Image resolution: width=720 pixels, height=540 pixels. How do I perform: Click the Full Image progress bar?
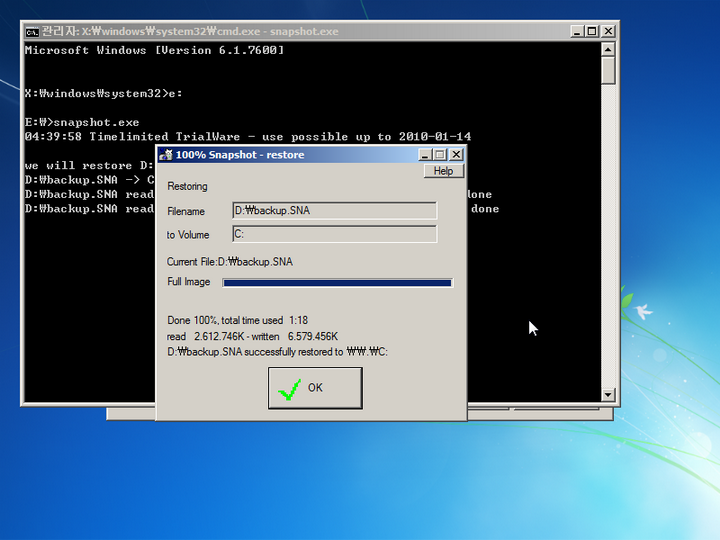[338, 283]
